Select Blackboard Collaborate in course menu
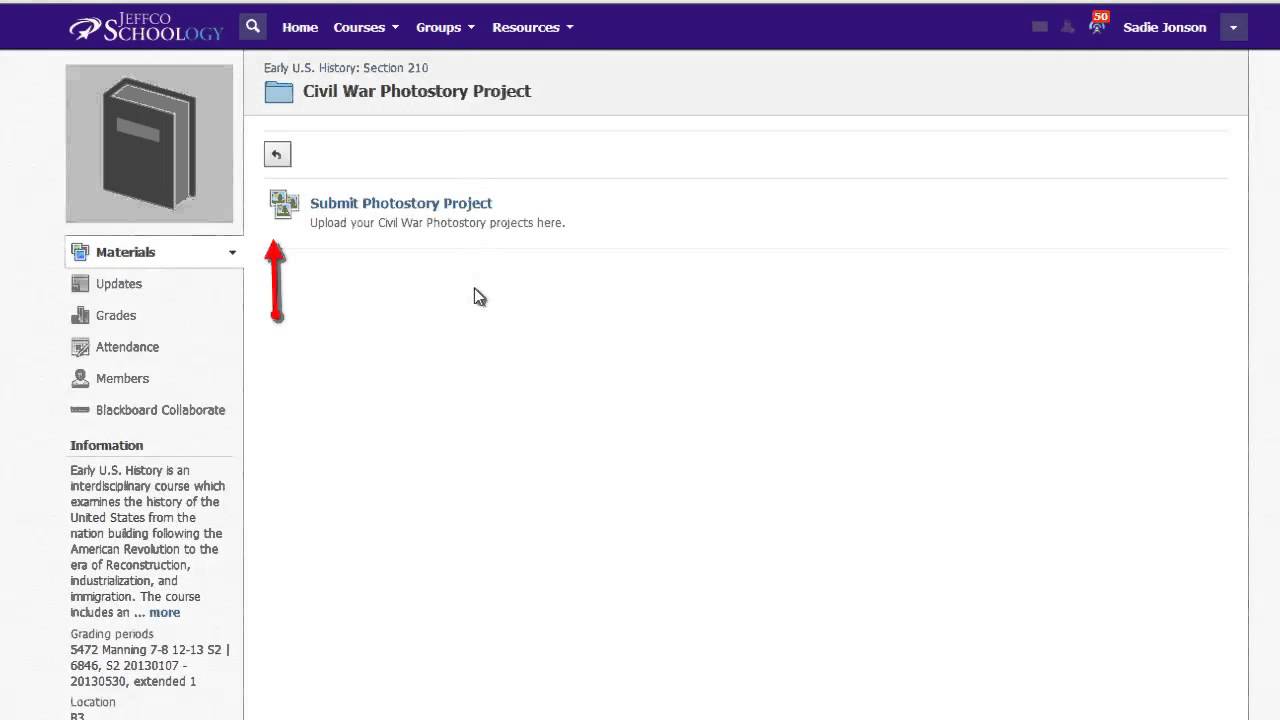This screenshot has height=720, width=1280. (x=160, y=410)
